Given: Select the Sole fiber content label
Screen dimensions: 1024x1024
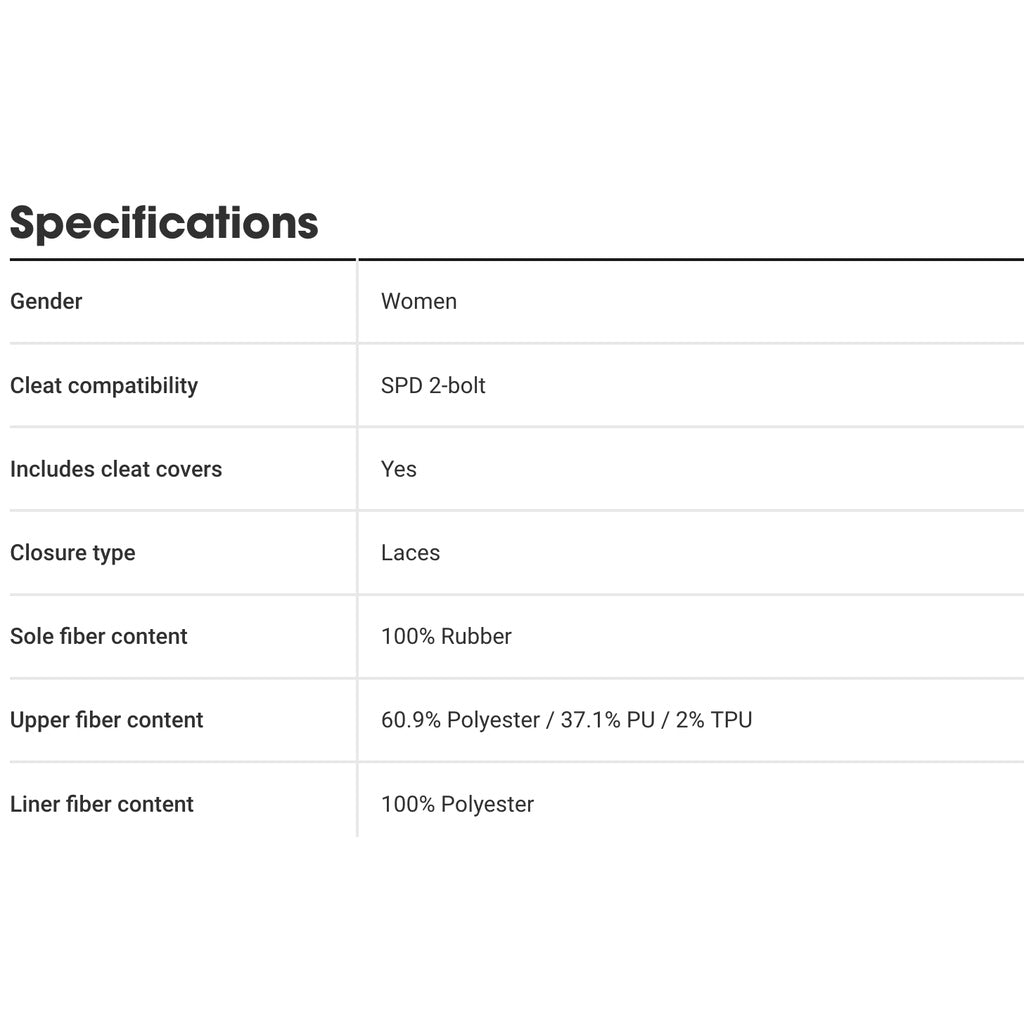Looking at the screenshot, I should (98, 636).
